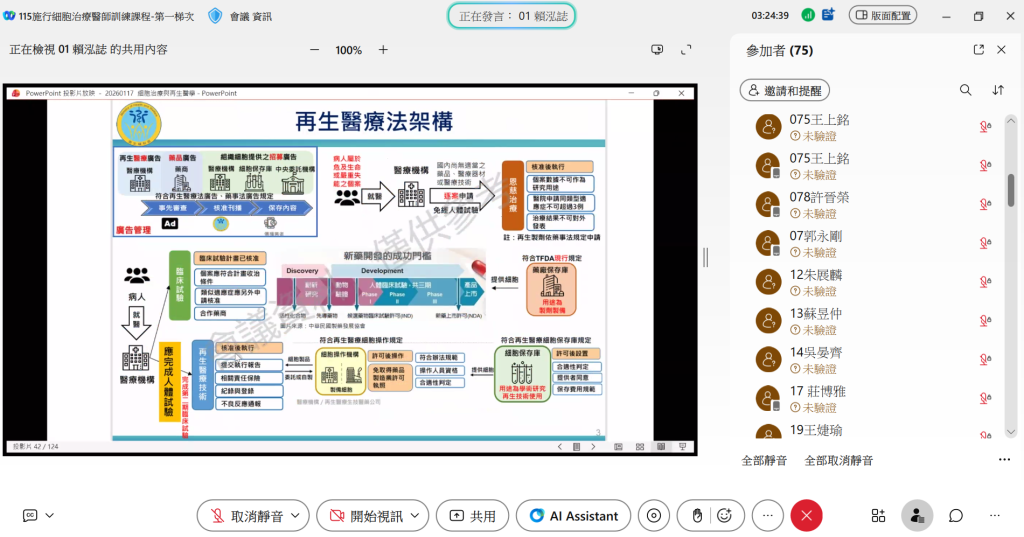Click muted microphone icon for 13蘇昱仲
Viewport: 1024px width, 537px height.
[985, 321]
